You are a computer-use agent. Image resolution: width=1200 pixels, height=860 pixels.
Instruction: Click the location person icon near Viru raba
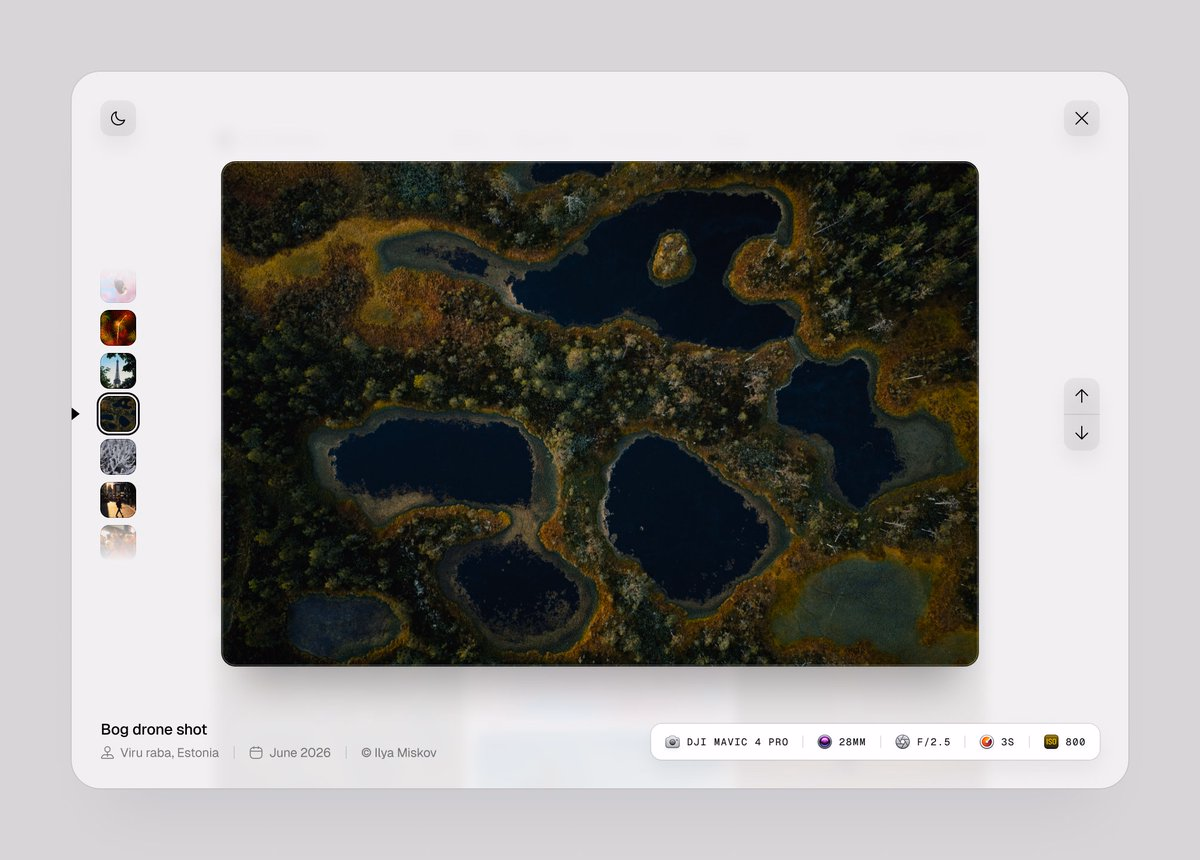click(x=107, y=753)
